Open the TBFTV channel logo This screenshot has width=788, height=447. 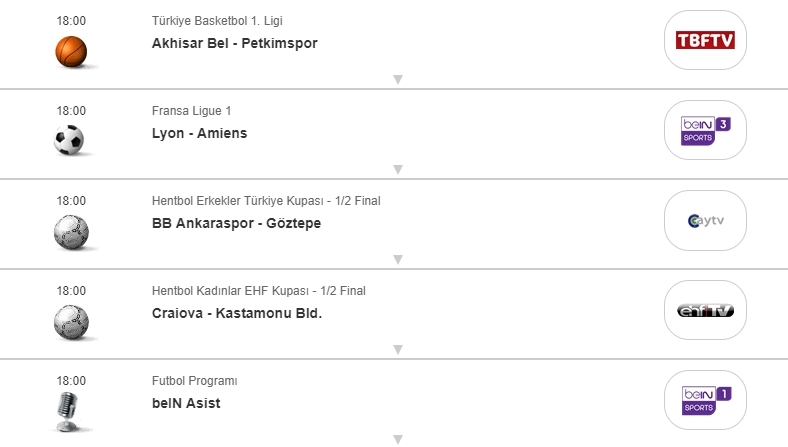pos(706,40)
